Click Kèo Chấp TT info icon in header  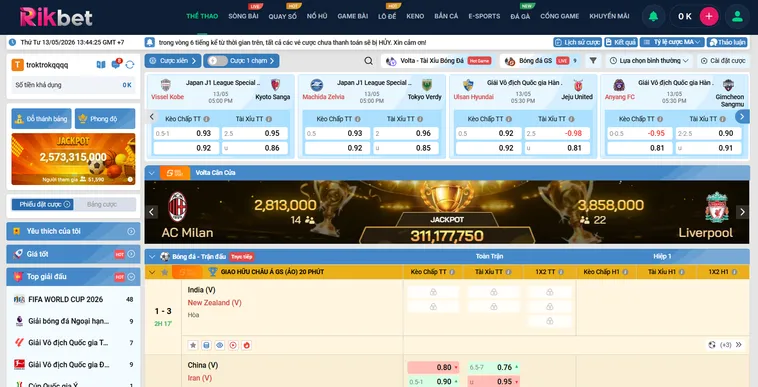click(x=452, y=272)
